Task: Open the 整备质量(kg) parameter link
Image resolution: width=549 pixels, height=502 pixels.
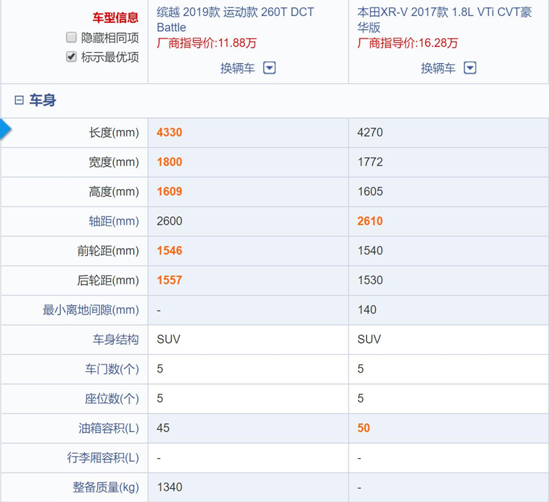Action: point(106,487)
